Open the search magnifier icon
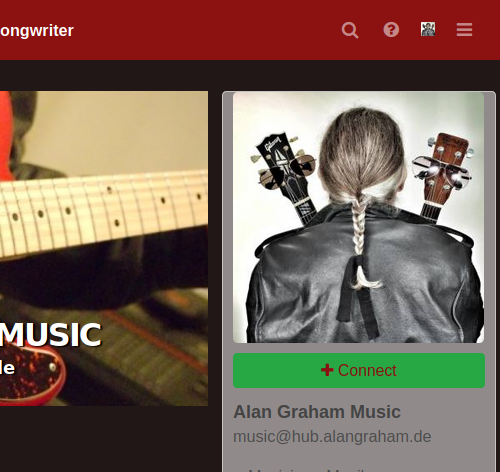500x472 pixels. click(x=350, y=30)
